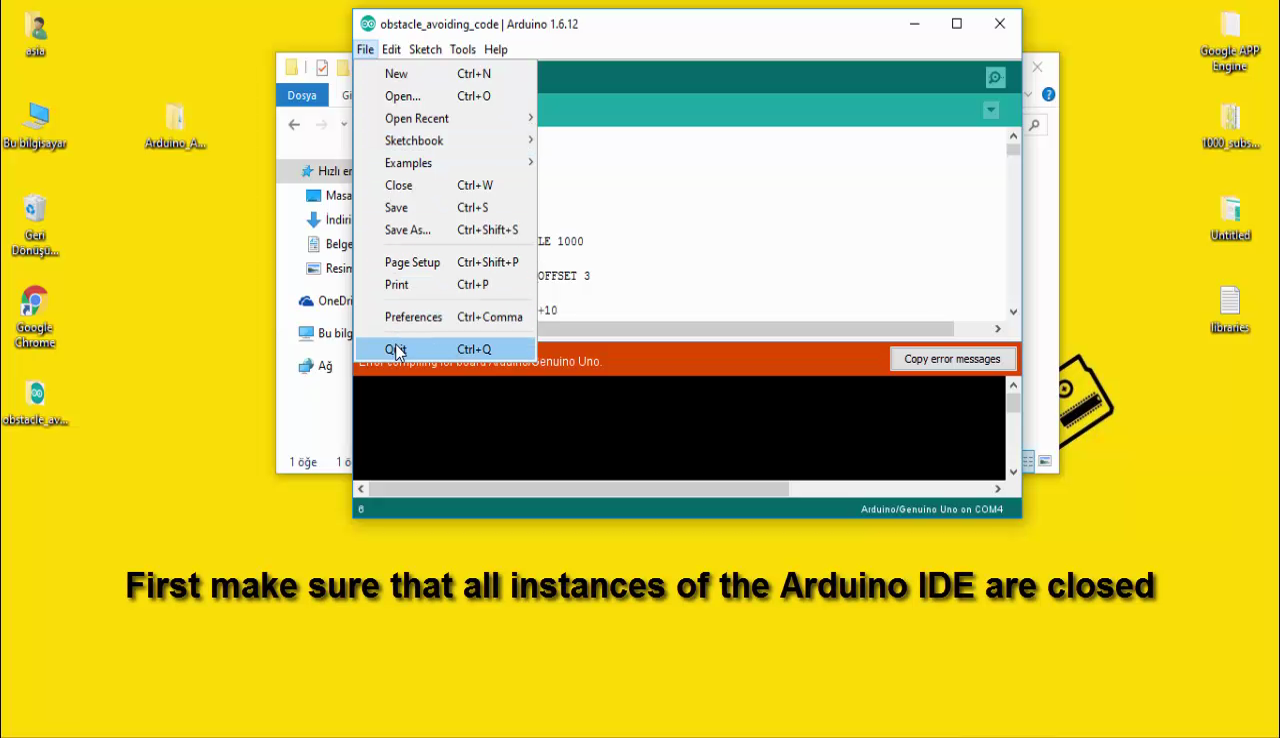This screenshot has width=1280, height=738.
Task: Switch to the Dosya ribbon tab
Action: pyautogui.click(x=301, y=94)
